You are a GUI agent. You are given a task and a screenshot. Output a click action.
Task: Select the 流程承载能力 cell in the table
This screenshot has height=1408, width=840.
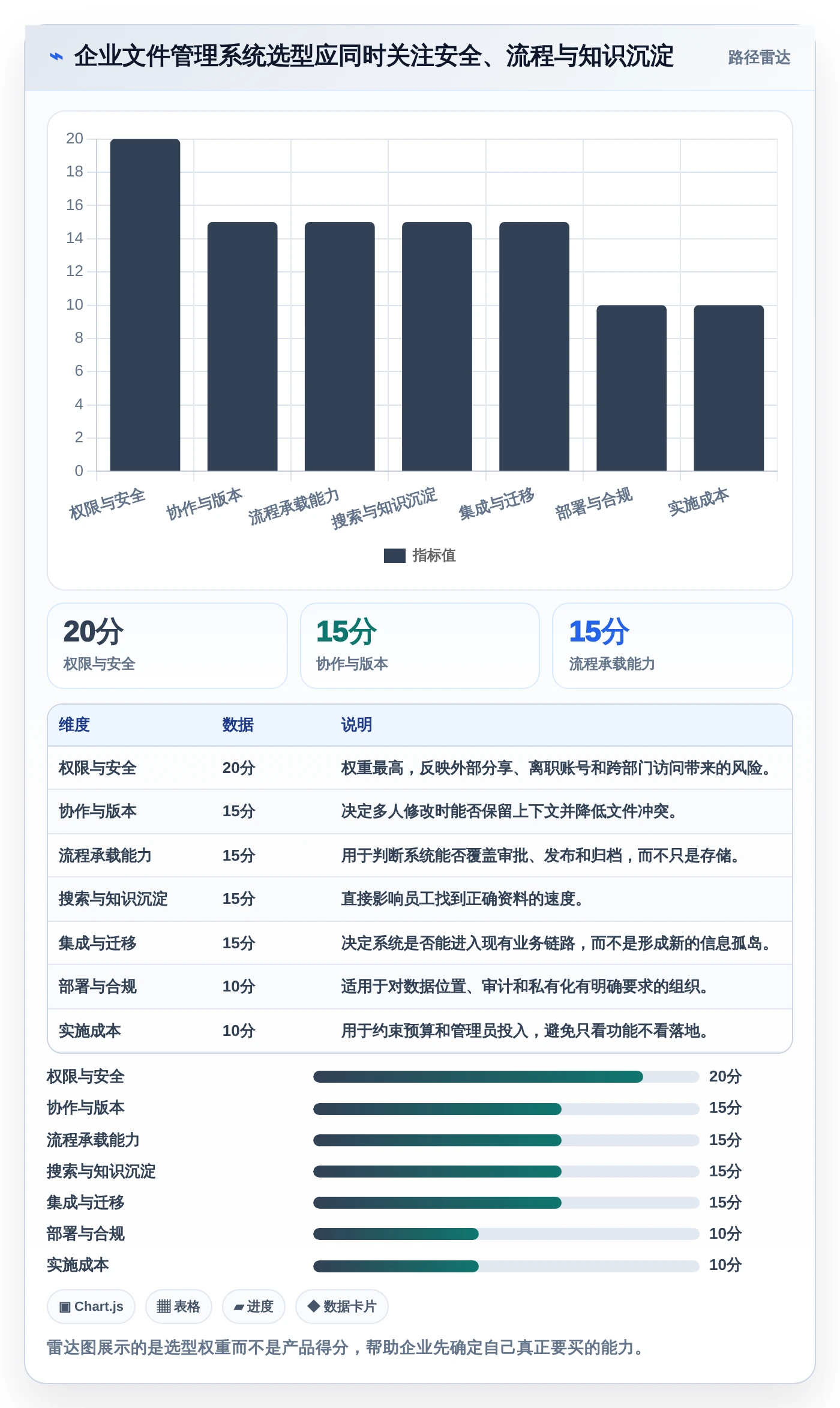click(106, 856)
